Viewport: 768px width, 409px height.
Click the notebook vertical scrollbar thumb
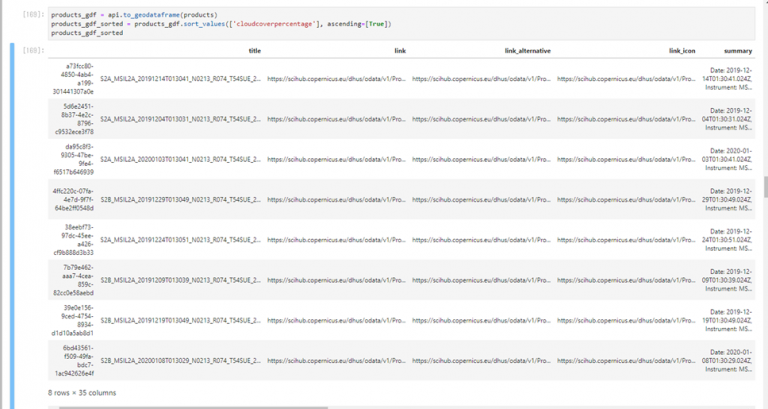pos(765,187)
